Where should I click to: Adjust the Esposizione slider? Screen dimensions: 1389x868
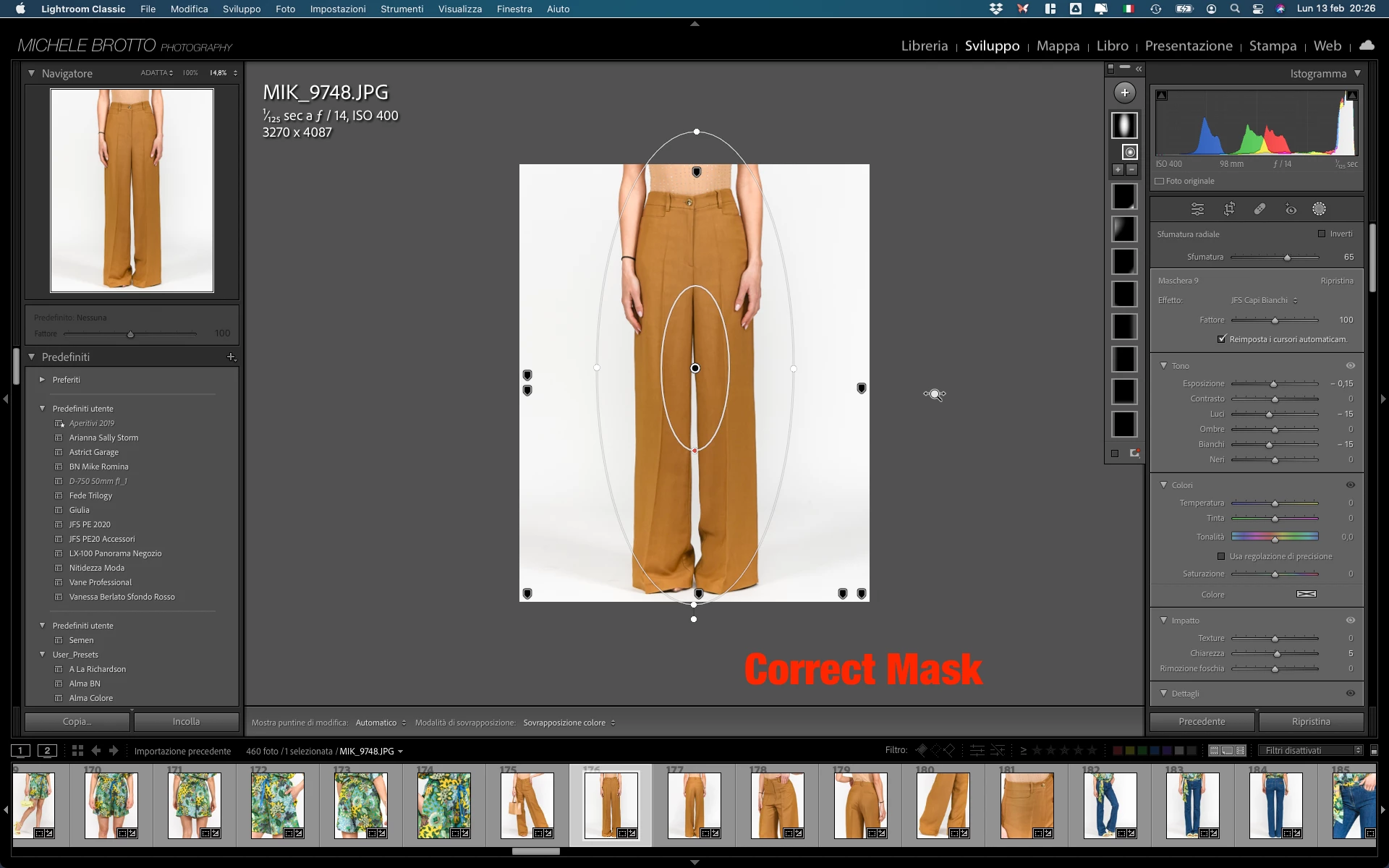pos(1273,384)
